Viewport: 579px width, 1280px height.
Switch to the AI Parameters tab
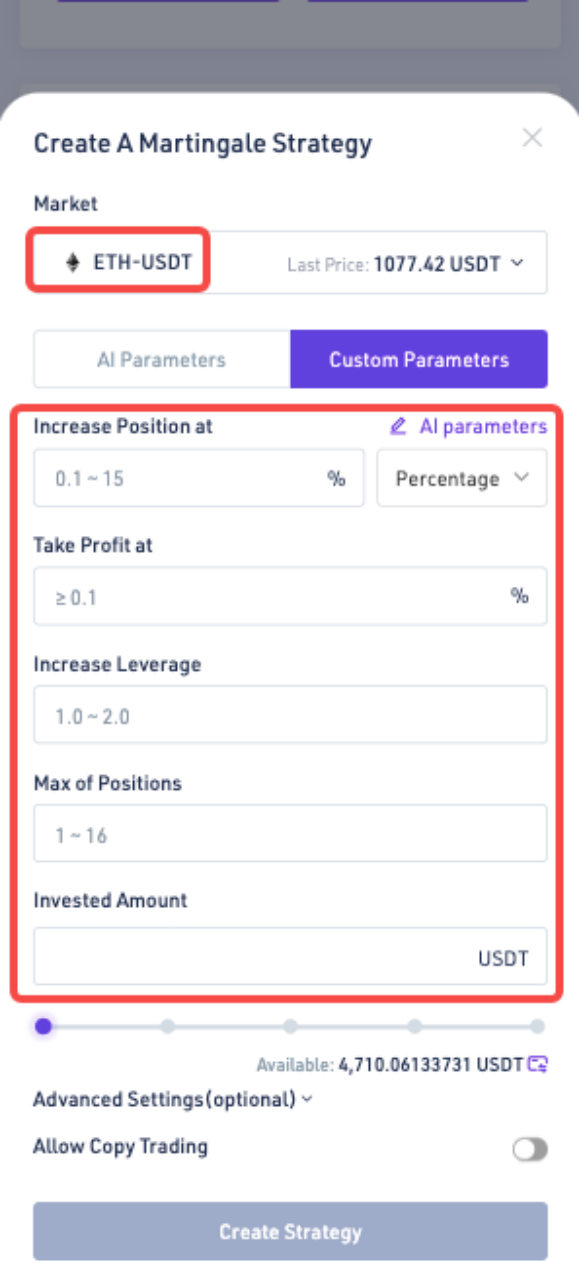coord(162,360)
